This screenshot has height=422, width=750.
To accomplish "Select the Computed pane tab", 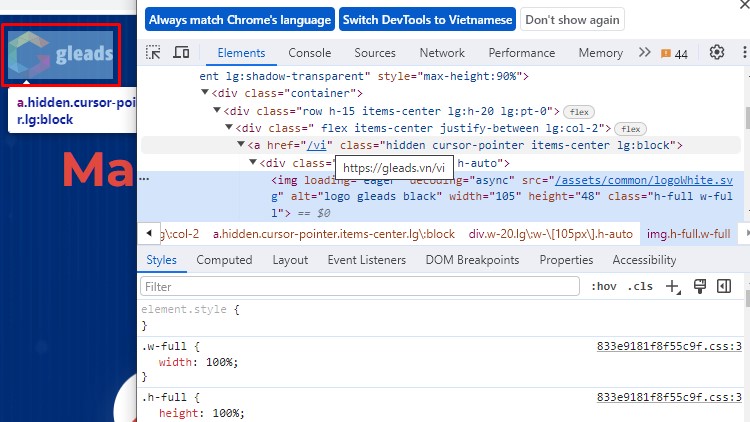I will [224, 260].
